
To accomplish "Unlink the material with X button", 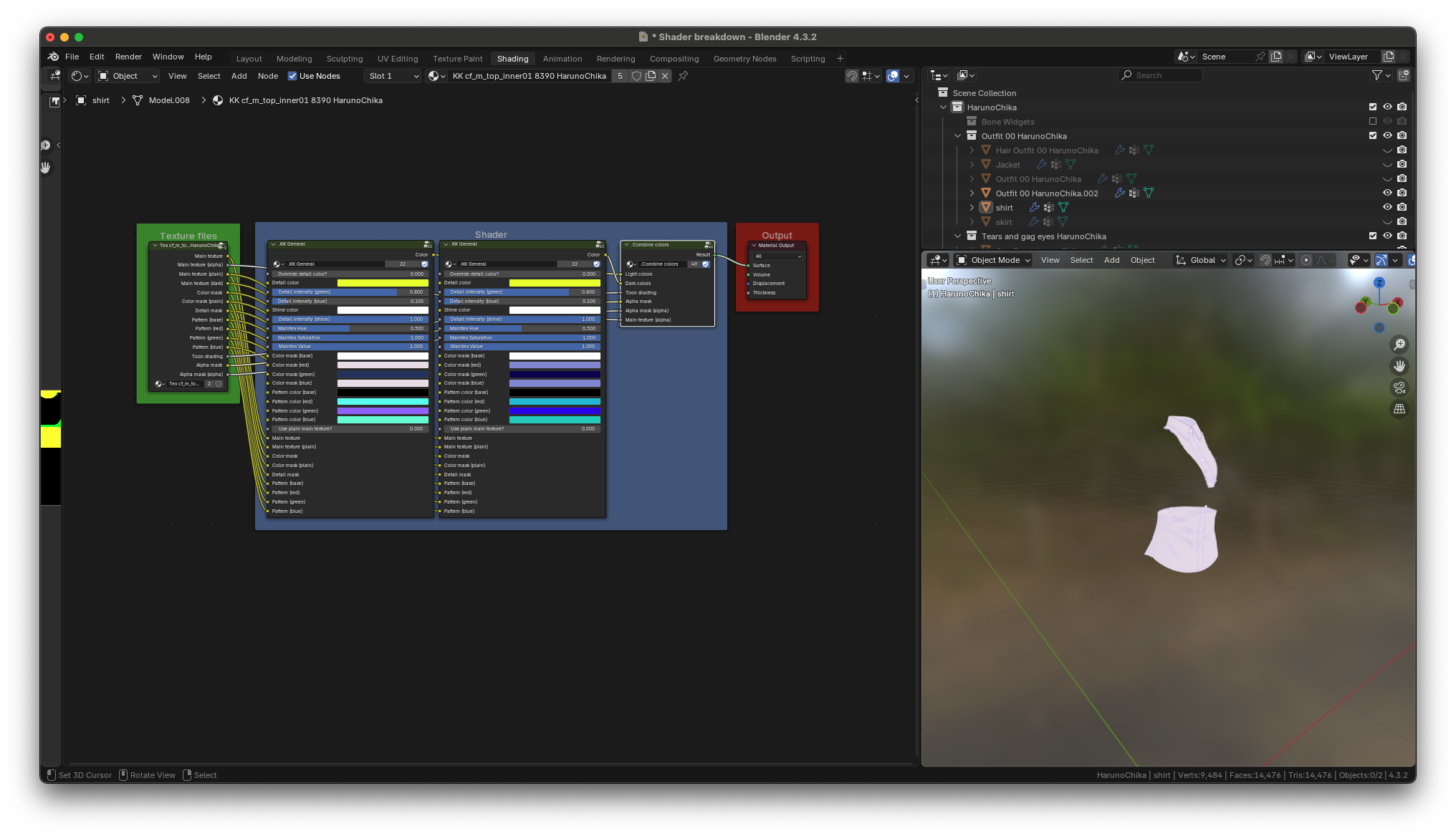I will [665, 76].
